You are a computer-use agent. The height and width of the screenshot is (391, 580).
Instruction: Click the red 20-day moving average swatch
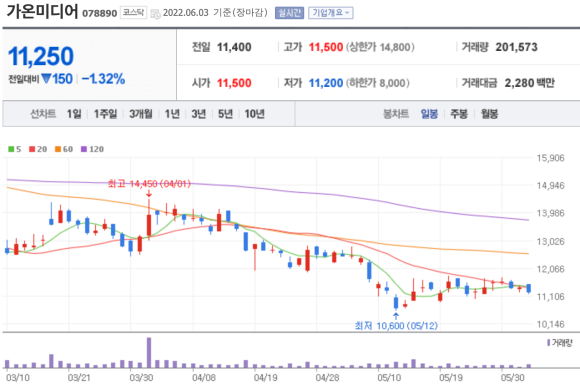[32, 149]
